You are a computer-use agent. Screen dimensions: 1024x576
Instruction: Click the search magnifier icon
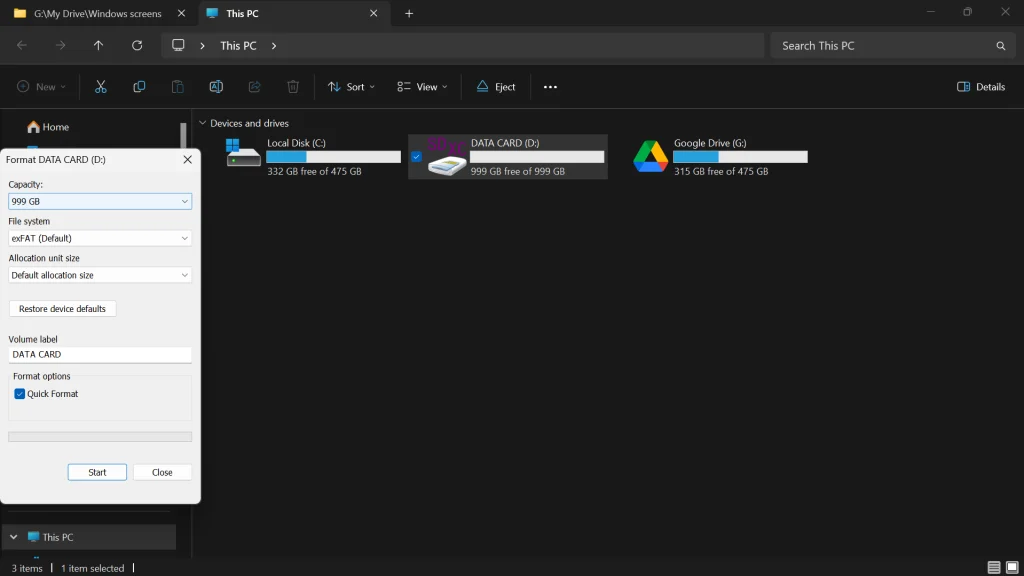[x=1000, y=46]
